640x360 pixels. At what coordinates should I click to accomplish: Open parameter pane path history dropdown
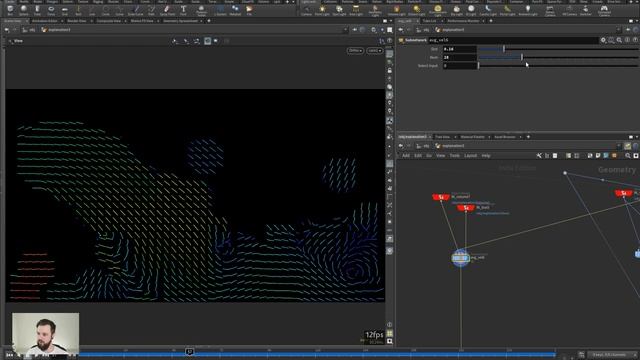click(x=618, y=30)
